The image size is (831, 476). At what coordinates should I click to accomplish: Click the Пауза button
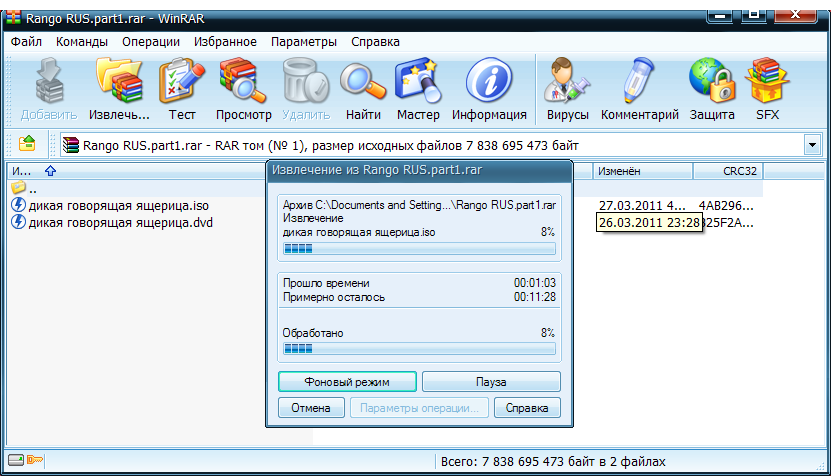pyautogui.click(x=491, y=382)
